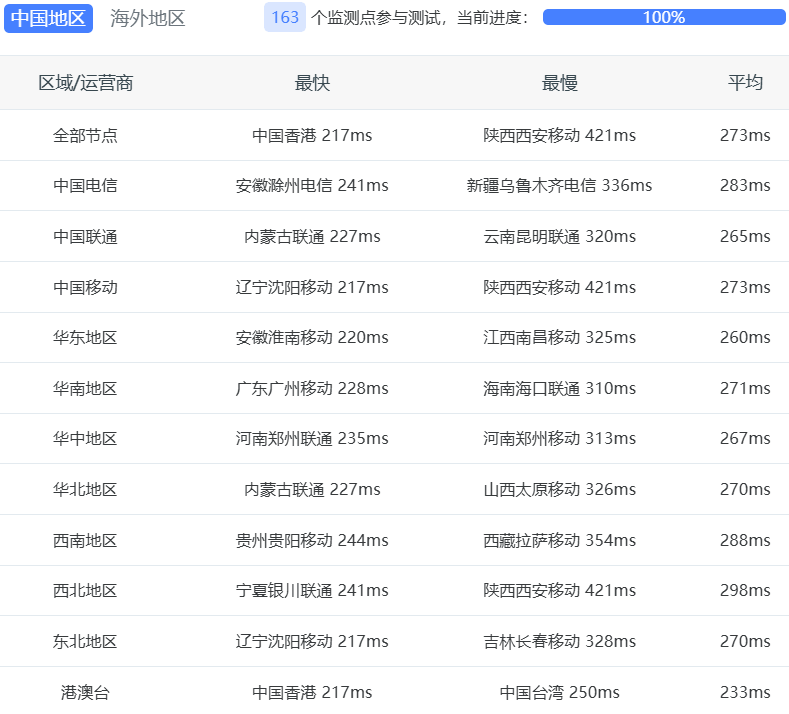
Task: Click 陕西西安移动 421ms in 中国移动 row
Action: tap(560, 287)
